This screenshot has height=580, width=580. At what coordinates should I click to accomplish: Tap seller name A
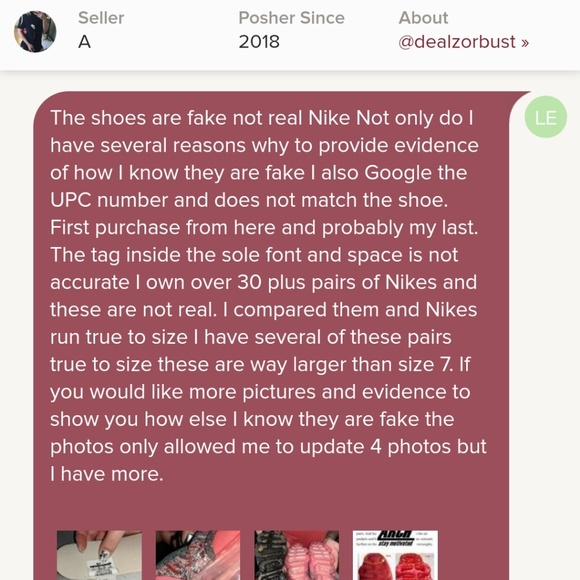coord(84,42)
